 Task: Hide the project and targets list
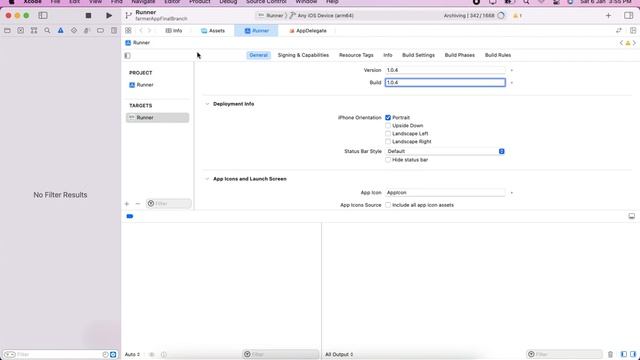coord(127,56)
